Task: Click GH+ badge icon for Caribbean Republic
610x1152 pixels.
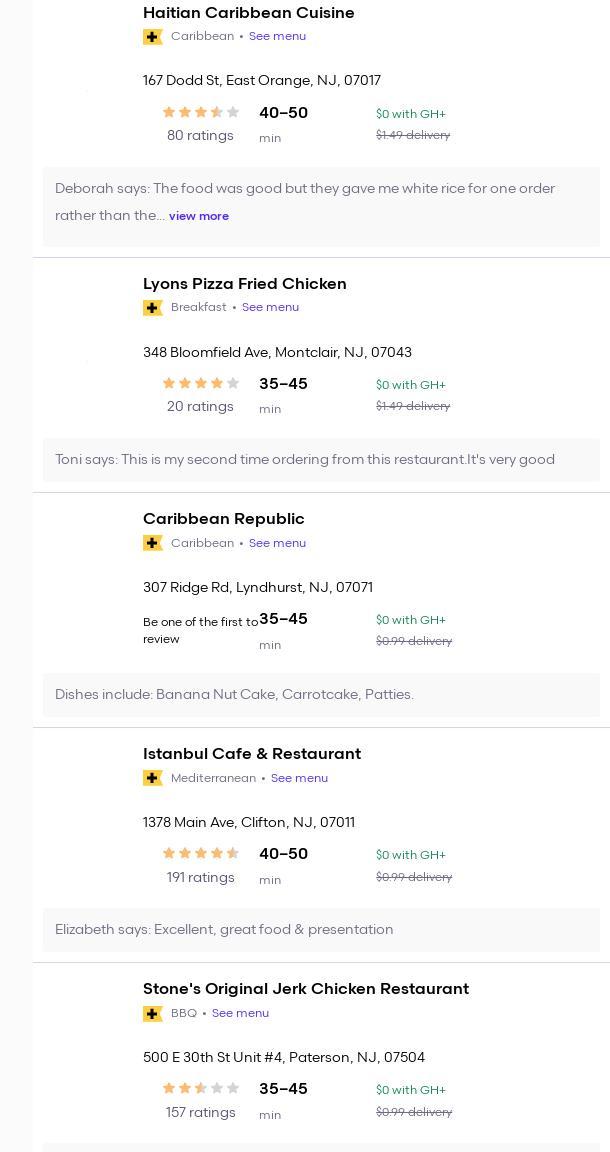Action: (152, 543)
